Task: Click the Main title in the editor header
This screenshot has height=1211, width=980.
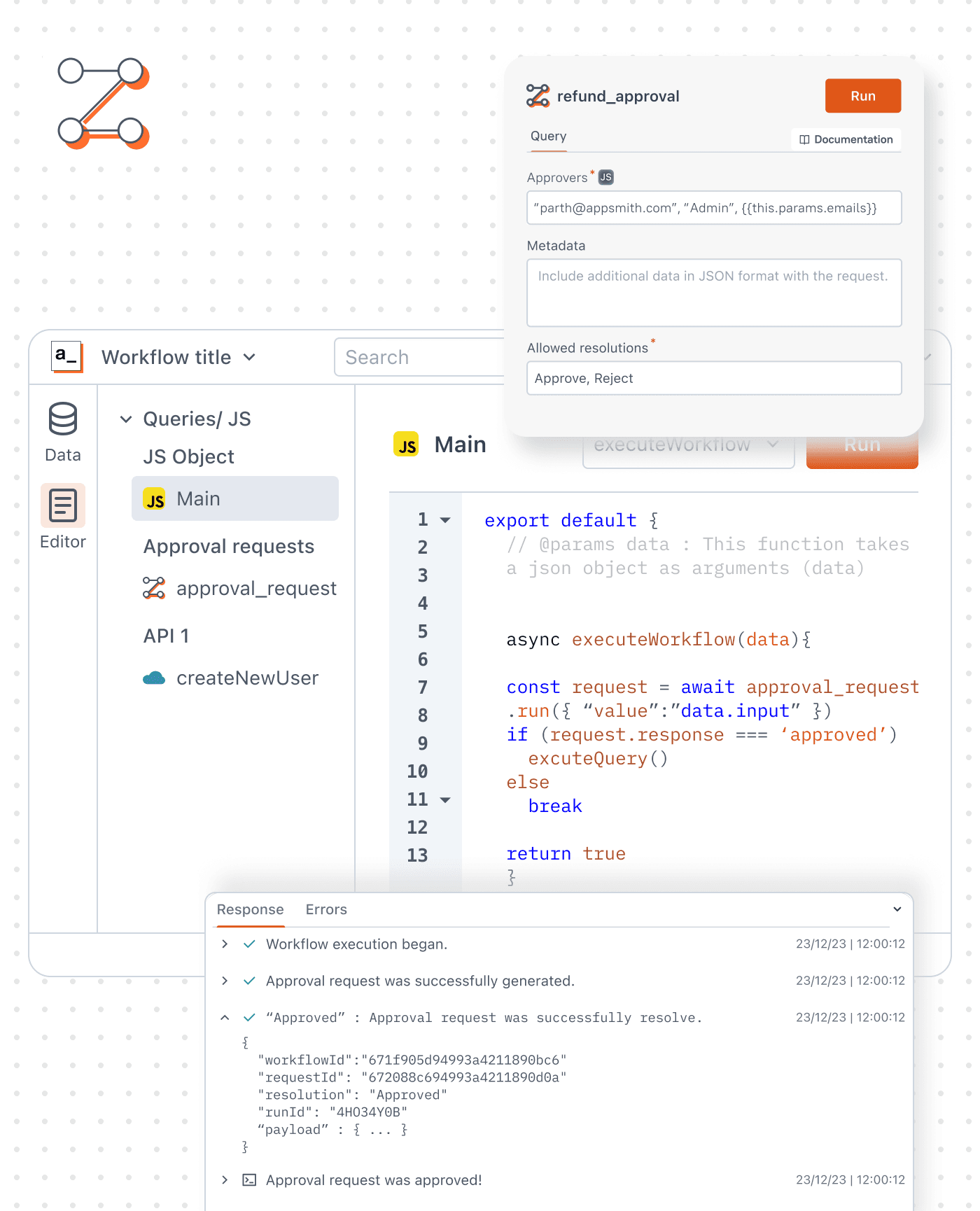Action: (x=460, y=444)
